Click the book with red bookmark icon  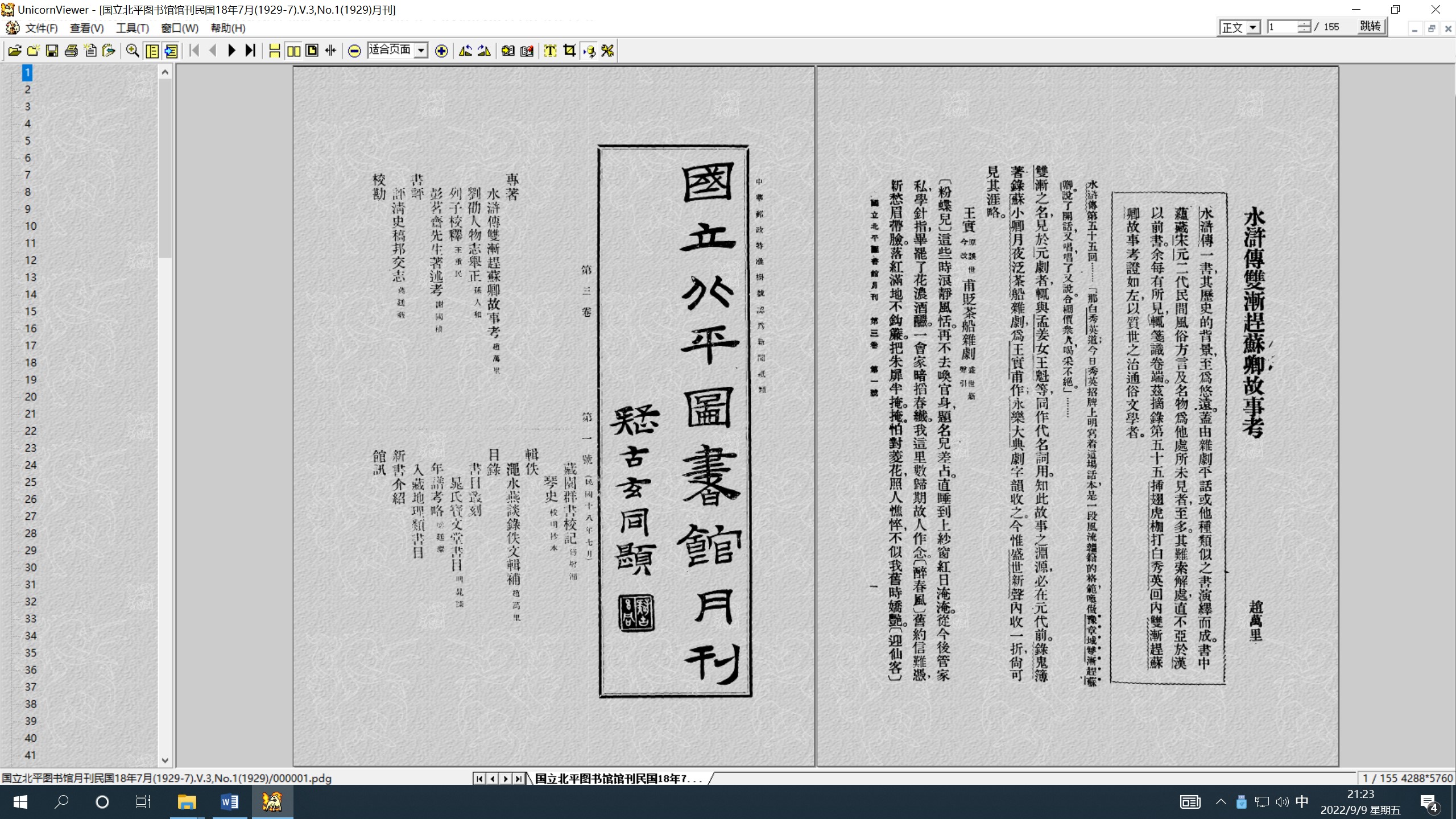(x=527, y=51)
